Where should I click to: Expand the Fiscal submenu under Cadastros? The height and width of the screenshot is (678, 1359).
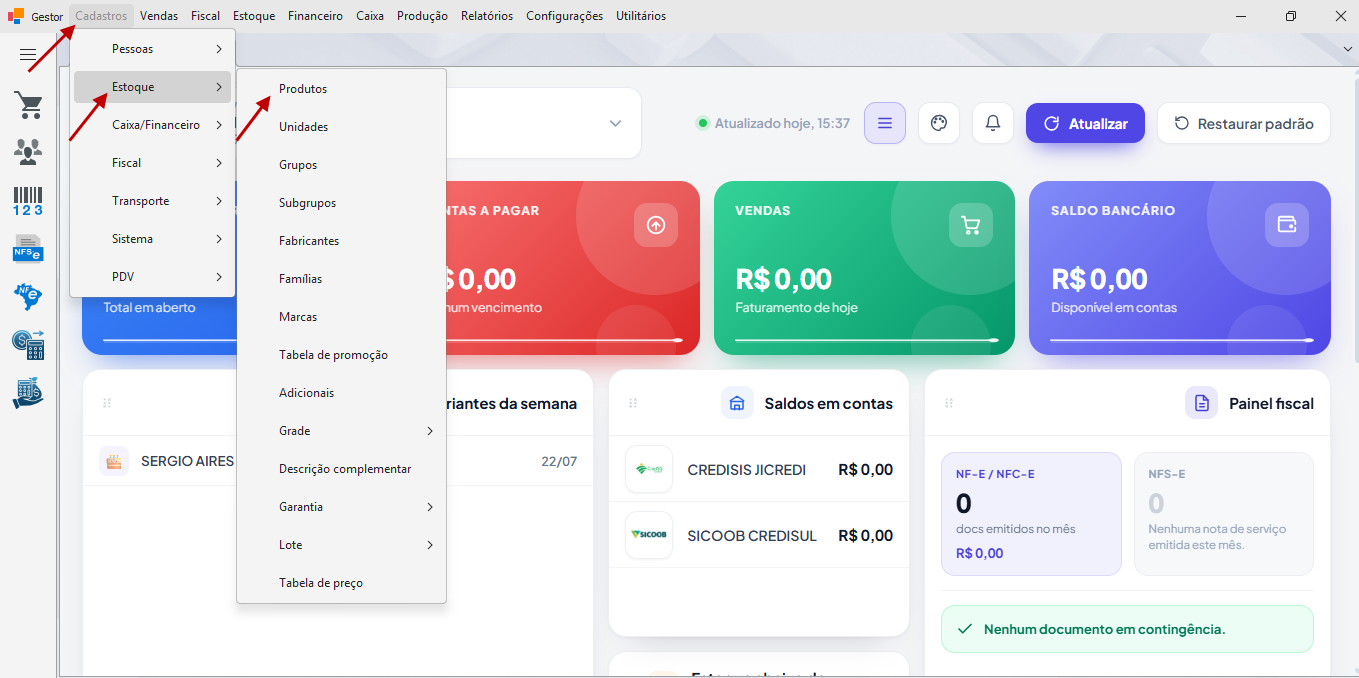(x=152, y=163)
